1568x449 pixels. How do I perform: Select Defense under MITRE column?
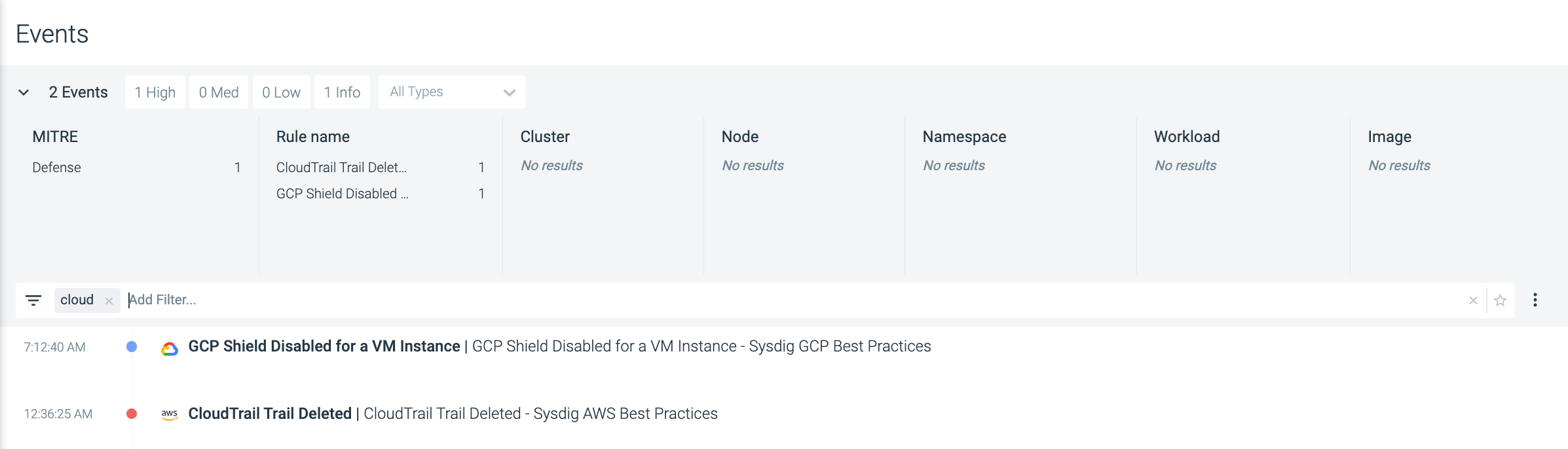[57, 168]
